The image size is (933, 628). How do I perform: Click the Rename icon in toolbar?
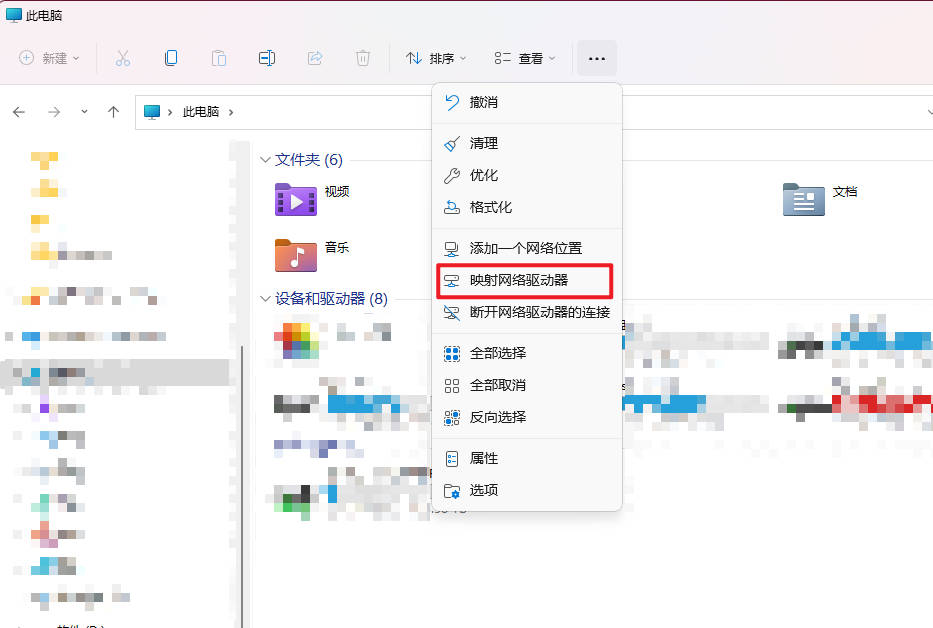pyautogui.click(x=267, y=58)
